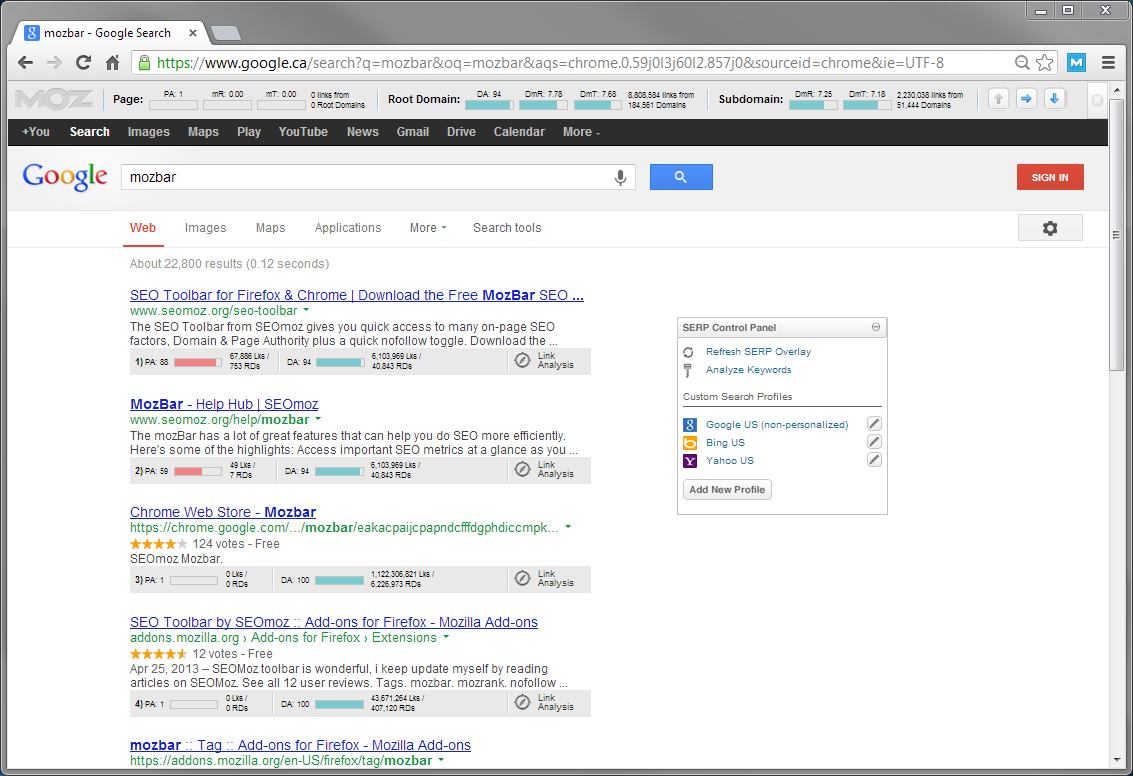Image resolution: width=1133 pixels, height=776 pixels.
Task: Edit the Bing US profile pencil
Action: (x=874, y=442)
